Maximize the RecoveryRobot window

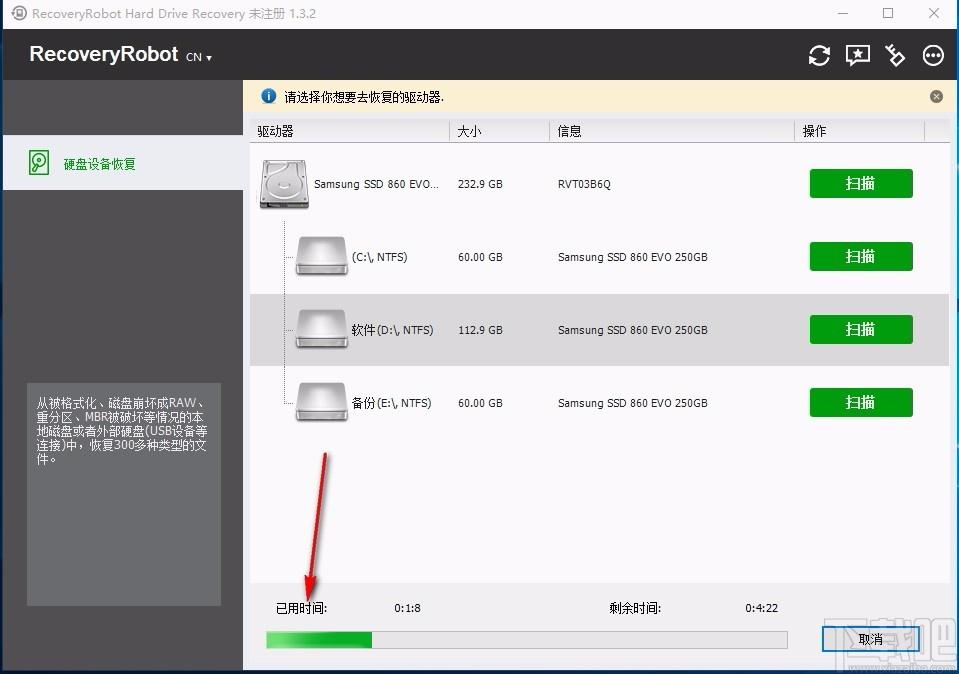888,13
